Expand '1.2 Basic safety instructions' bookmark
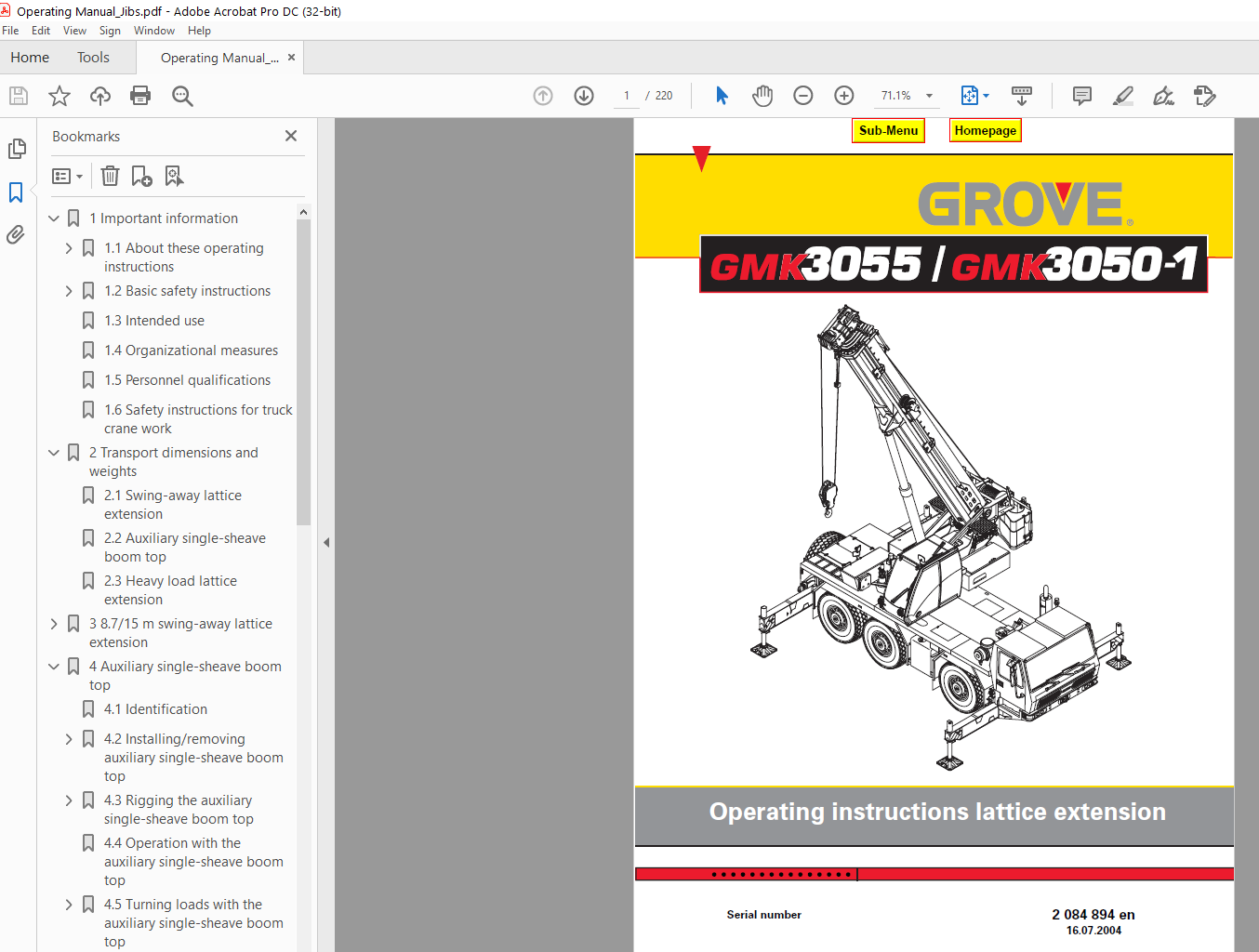1259x952 pixels. pyautogui.click(x=69, y=291)
